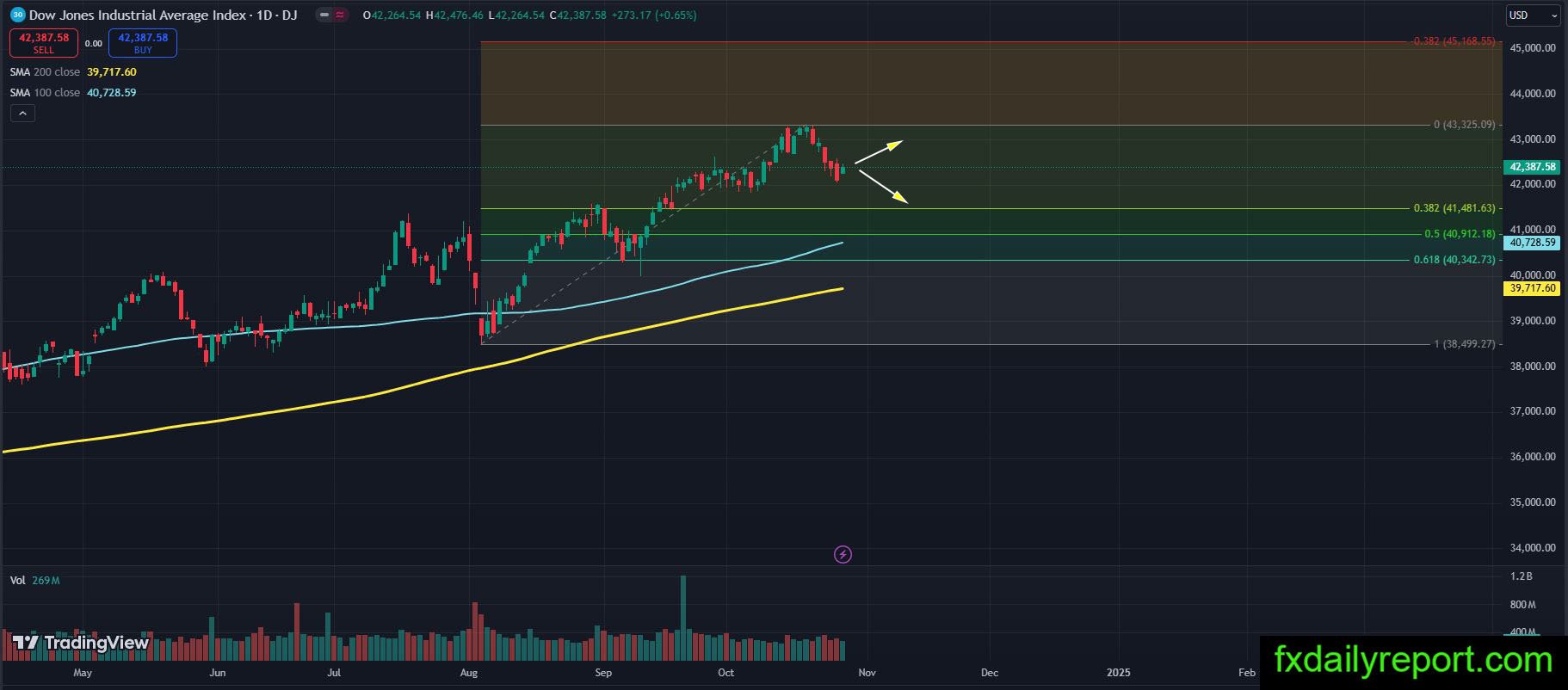
Task: Click the Sep label on time axis
Action: point(603,673)
